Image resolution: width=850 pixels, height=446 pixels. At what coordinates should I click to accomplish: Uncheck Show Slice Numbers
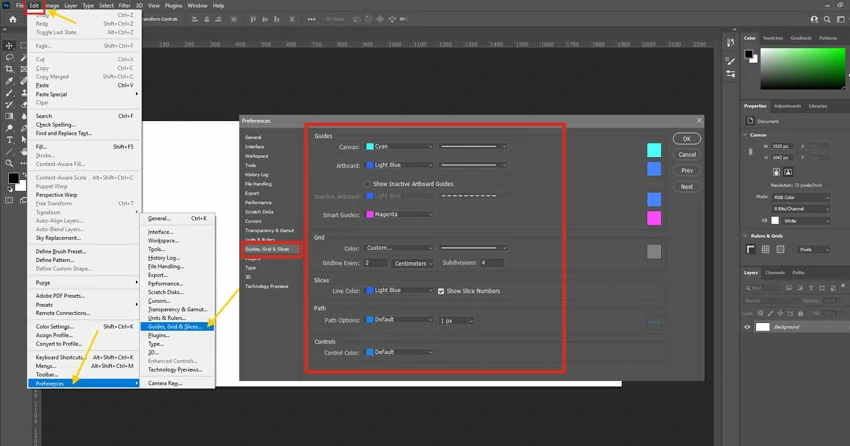pos(441,291)
